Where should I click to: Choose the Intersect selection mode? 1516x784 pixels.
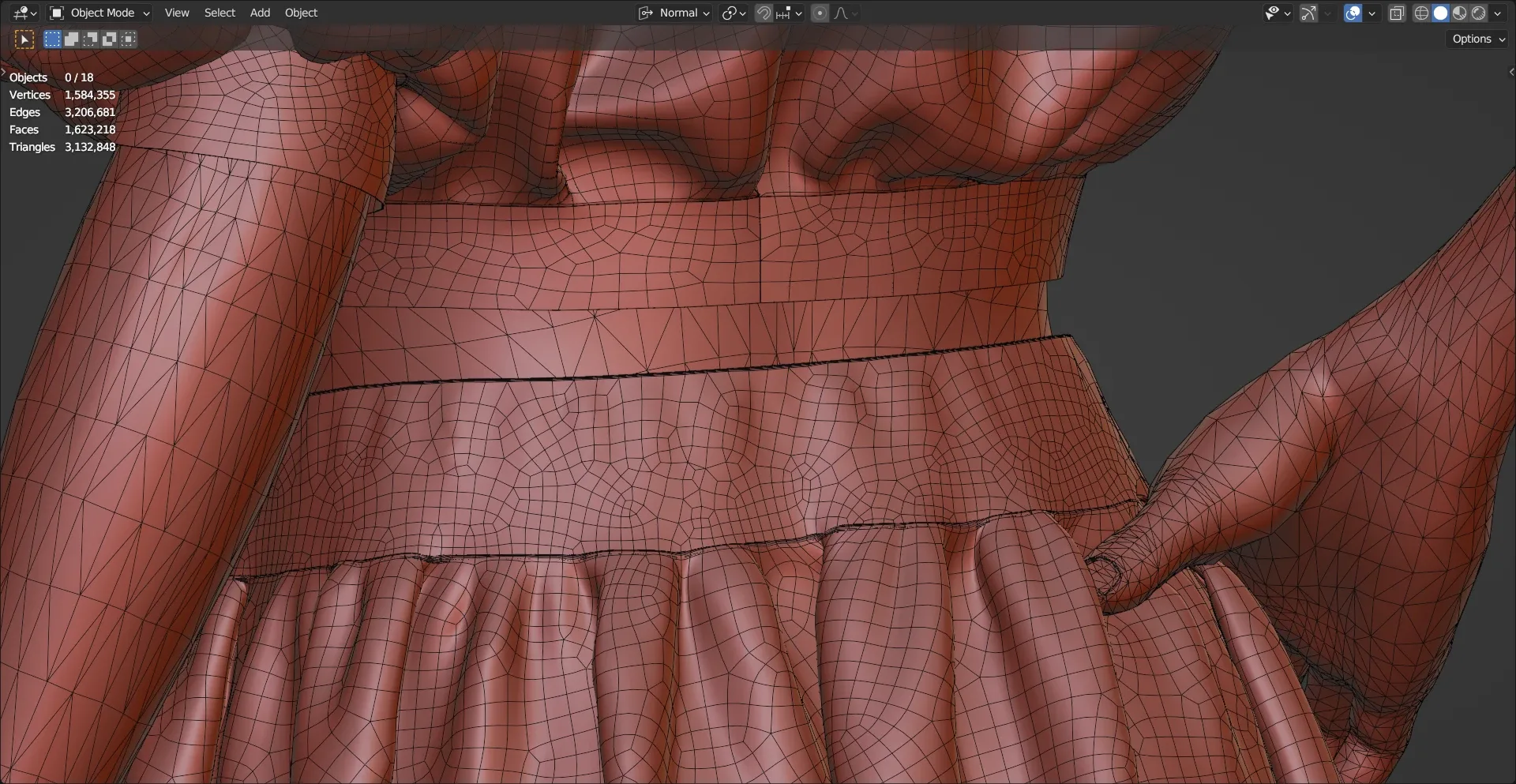(x=128, y=39)
